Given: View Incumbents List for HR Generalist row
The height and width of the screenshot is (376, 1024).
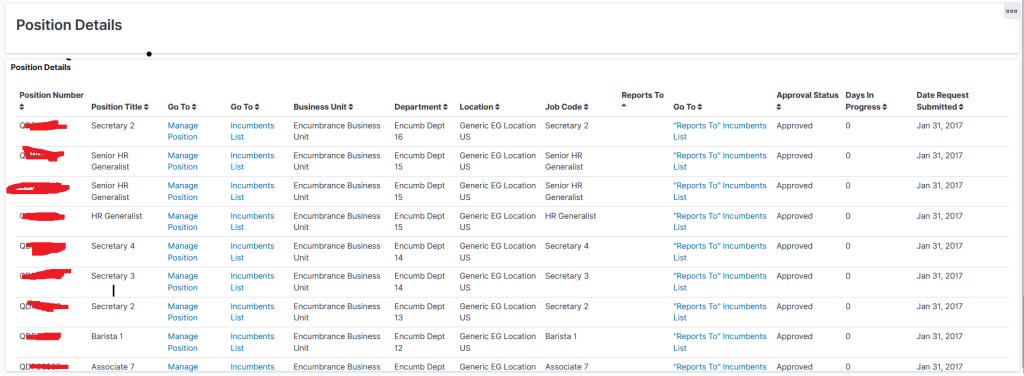Looking at the screenshot, I should [252, 221].
